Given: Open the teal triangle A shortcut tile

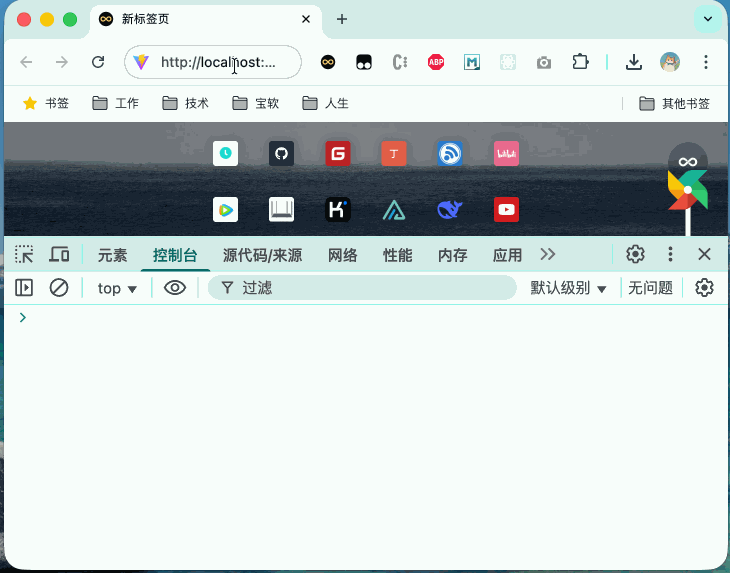Looking at the screenshot, I should click(394, 209).
